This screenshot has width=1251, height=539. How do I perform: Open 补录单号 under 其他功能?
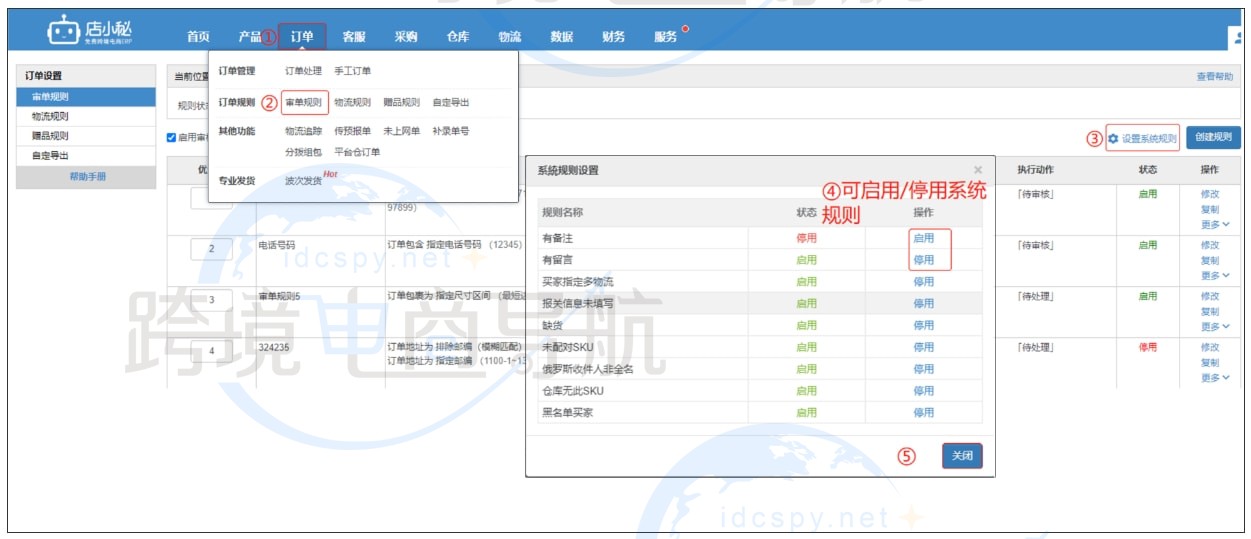pyautogui.click(x=451, y=131)
